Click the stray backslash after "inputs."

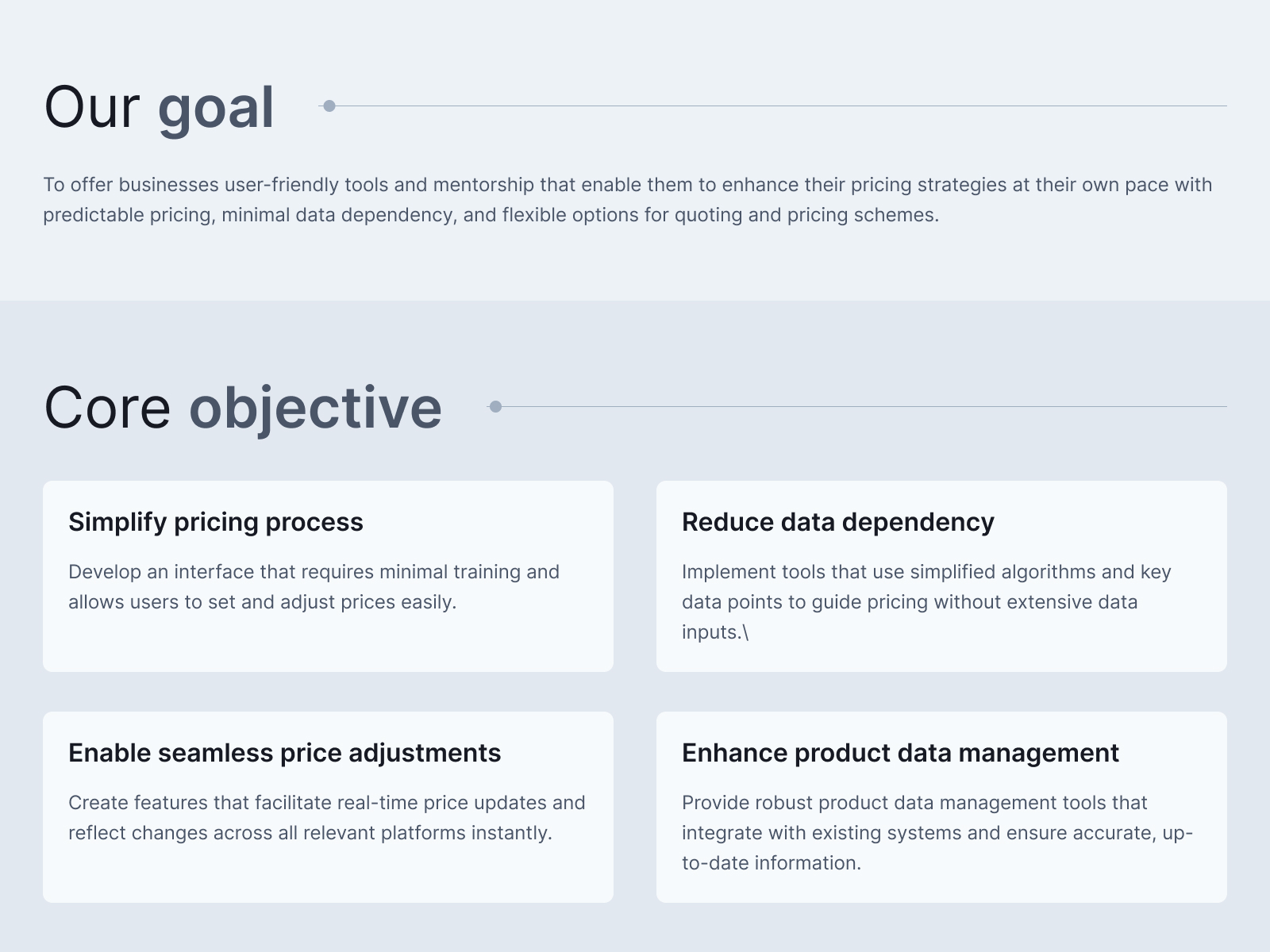pos(745,633)
